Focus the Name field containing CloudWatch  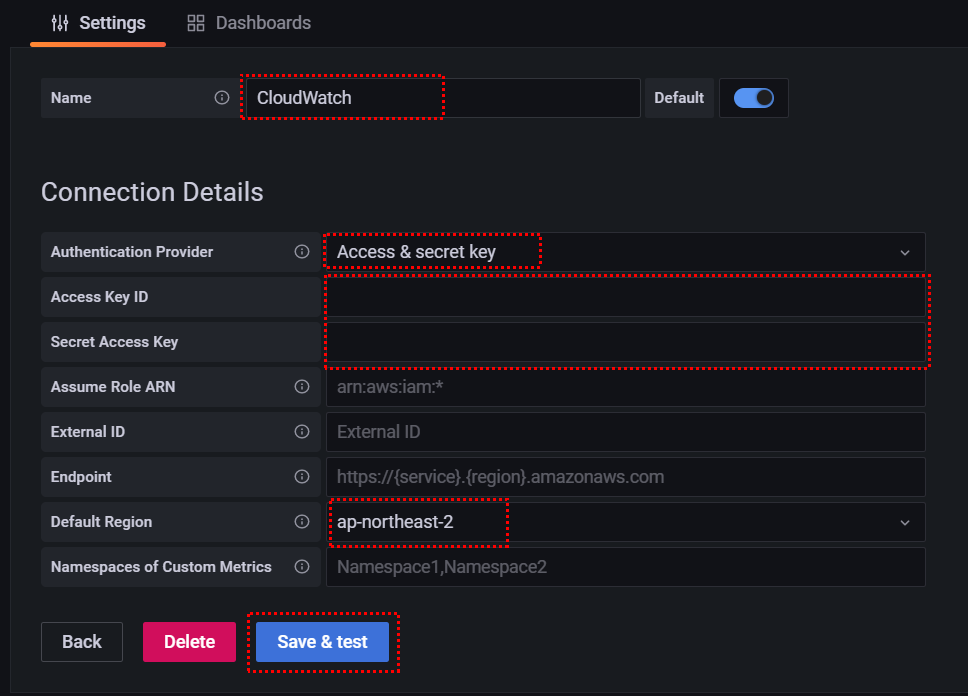[443, 98]
